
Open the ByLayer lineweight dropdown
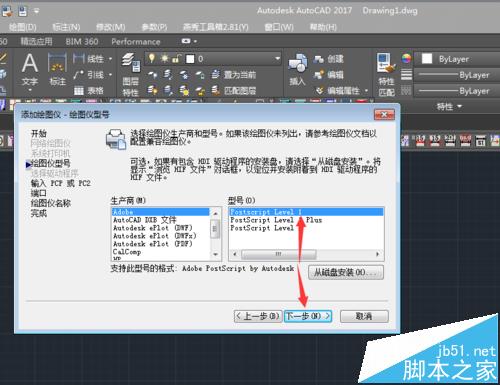457,75
